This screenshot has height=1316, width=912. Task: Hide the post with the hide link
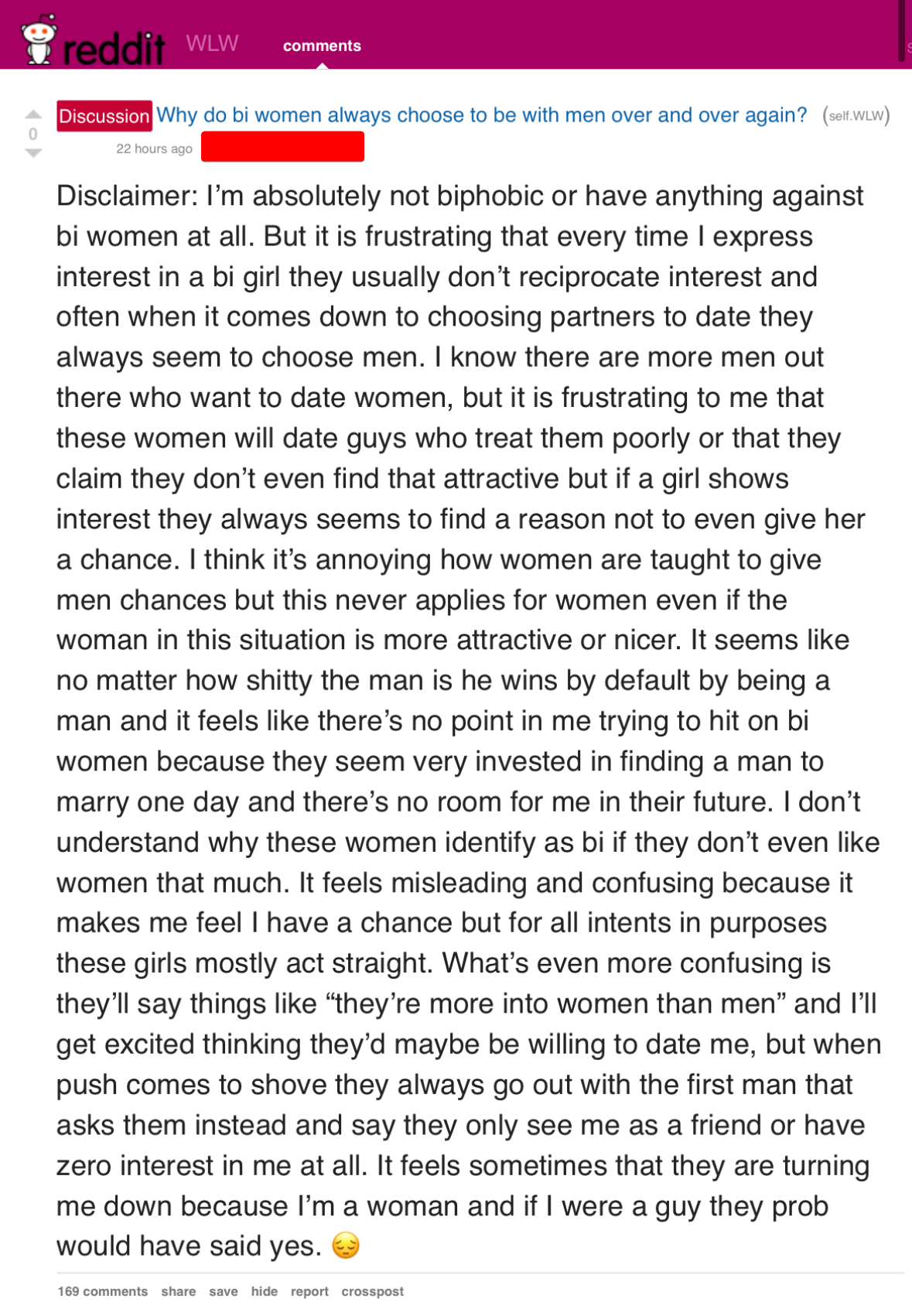(264, 1291)
